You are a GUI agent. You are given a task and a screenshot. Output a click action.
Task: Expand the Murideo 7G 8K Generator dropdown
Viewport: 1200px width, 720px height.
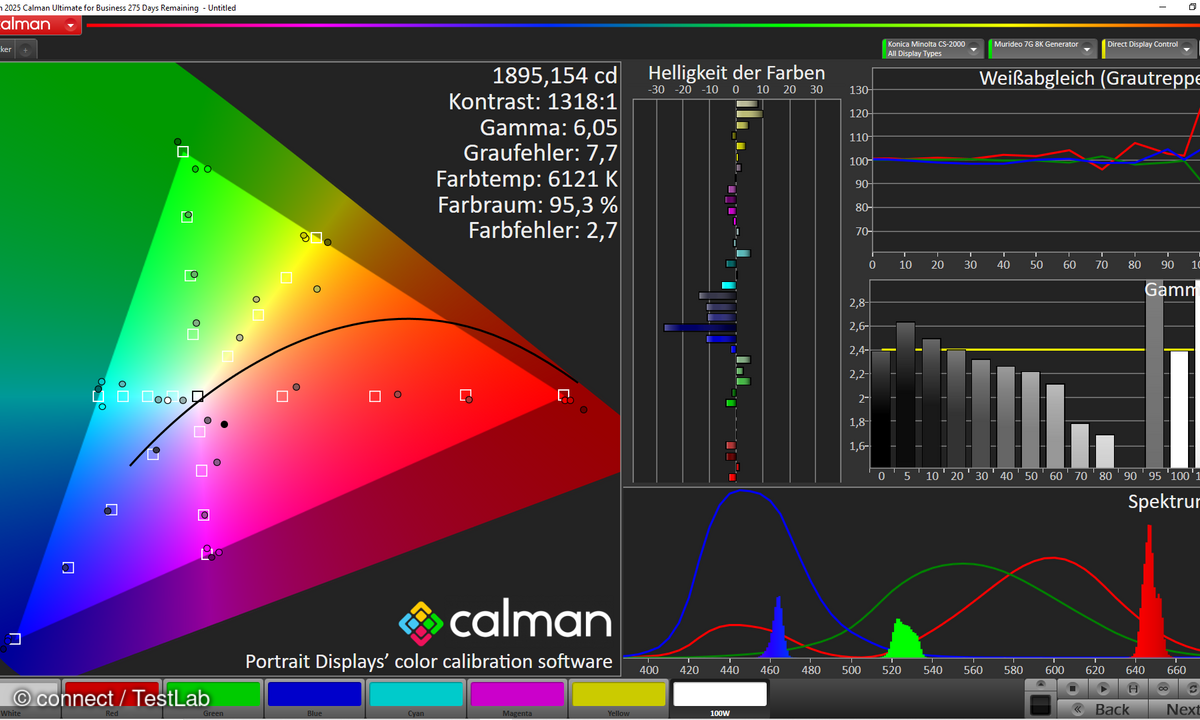(x=1088, y=47)
